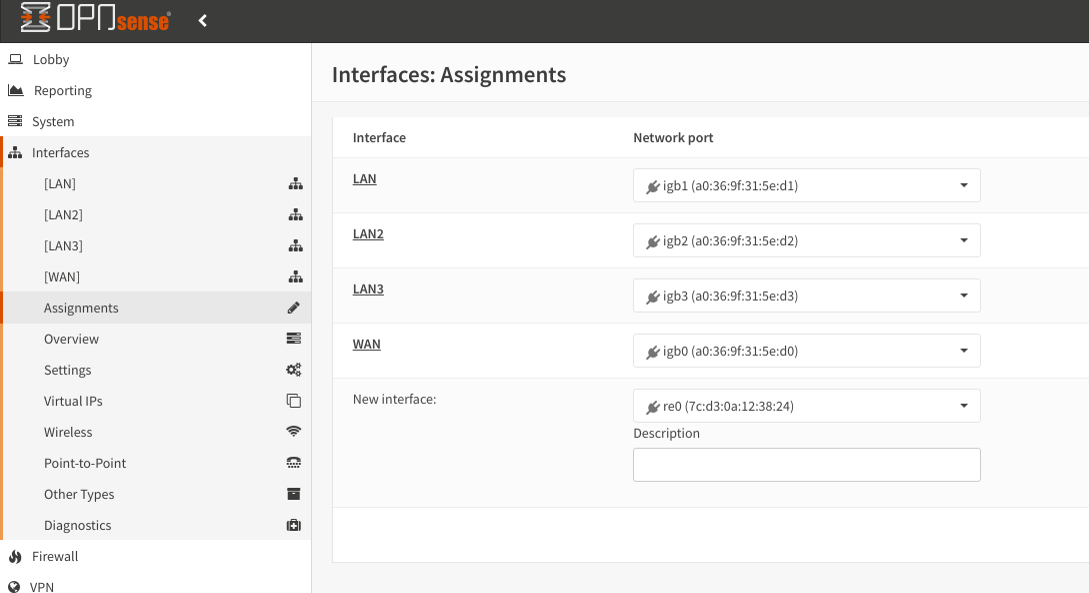This screenshot has height=593, width=1089.
Task: Click the gears icon beside Settings
Action: pyautogui.click(x=294, y=369)
